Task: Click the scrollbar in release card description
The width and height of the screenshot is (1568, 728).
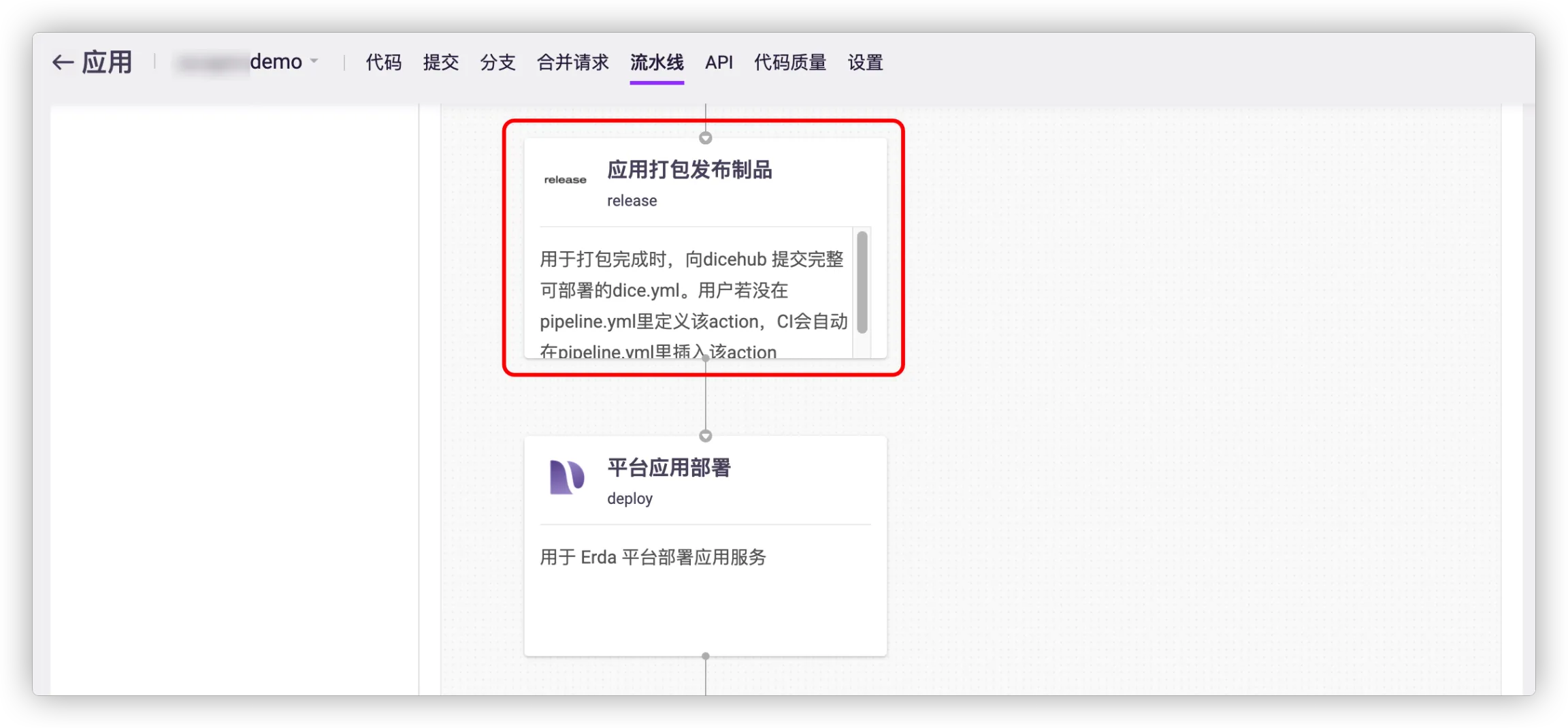Action: 862,282
